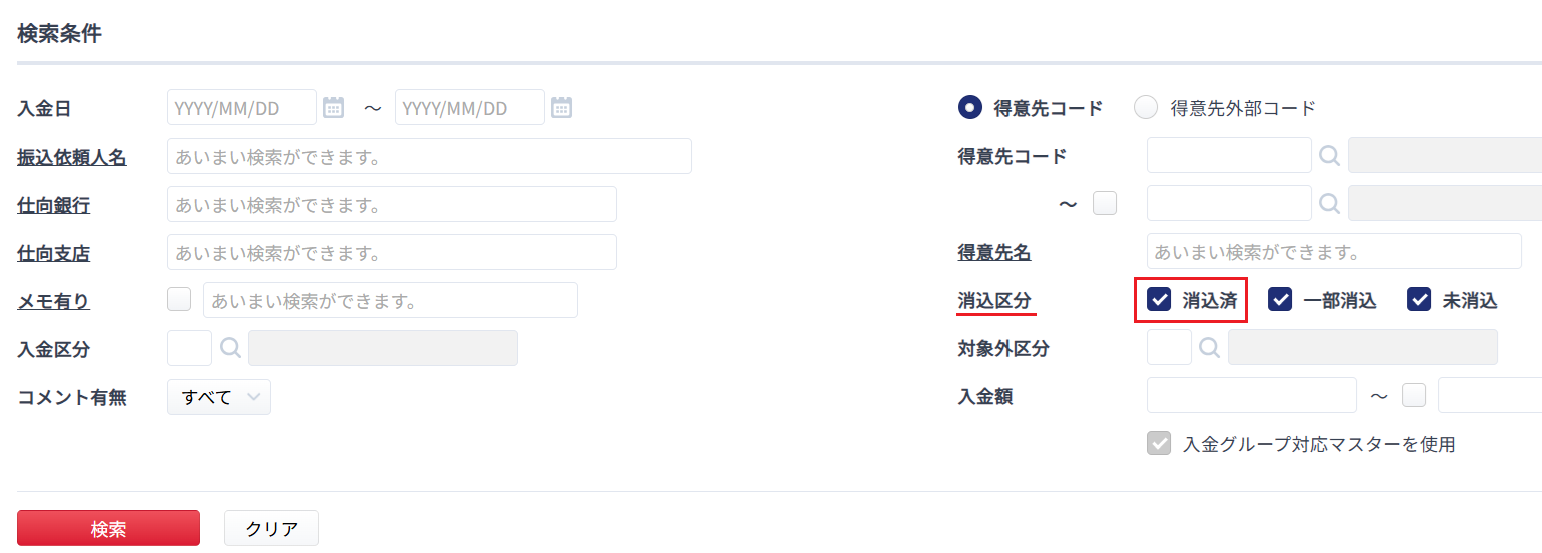The height and width of the screenshot is (553, 1542).
Task: Click magnifier icon beside second 得意先コード range field
Action: tap(1329, 203)
